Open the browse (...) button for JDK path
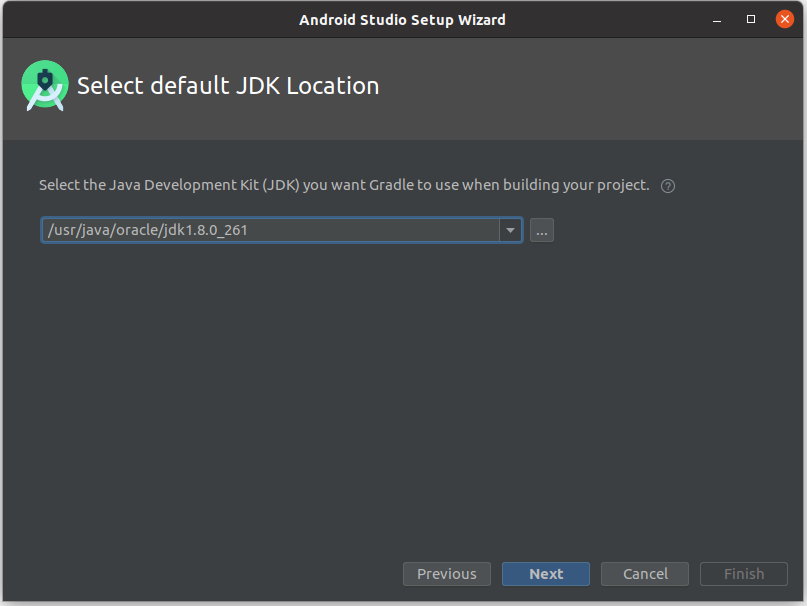This screenshot has width=807, height=606. [x=541, y=230]
